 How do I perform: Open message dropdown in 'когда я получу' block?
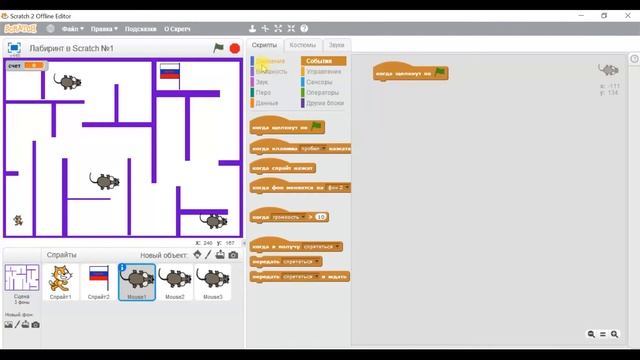tap(322, 247)
